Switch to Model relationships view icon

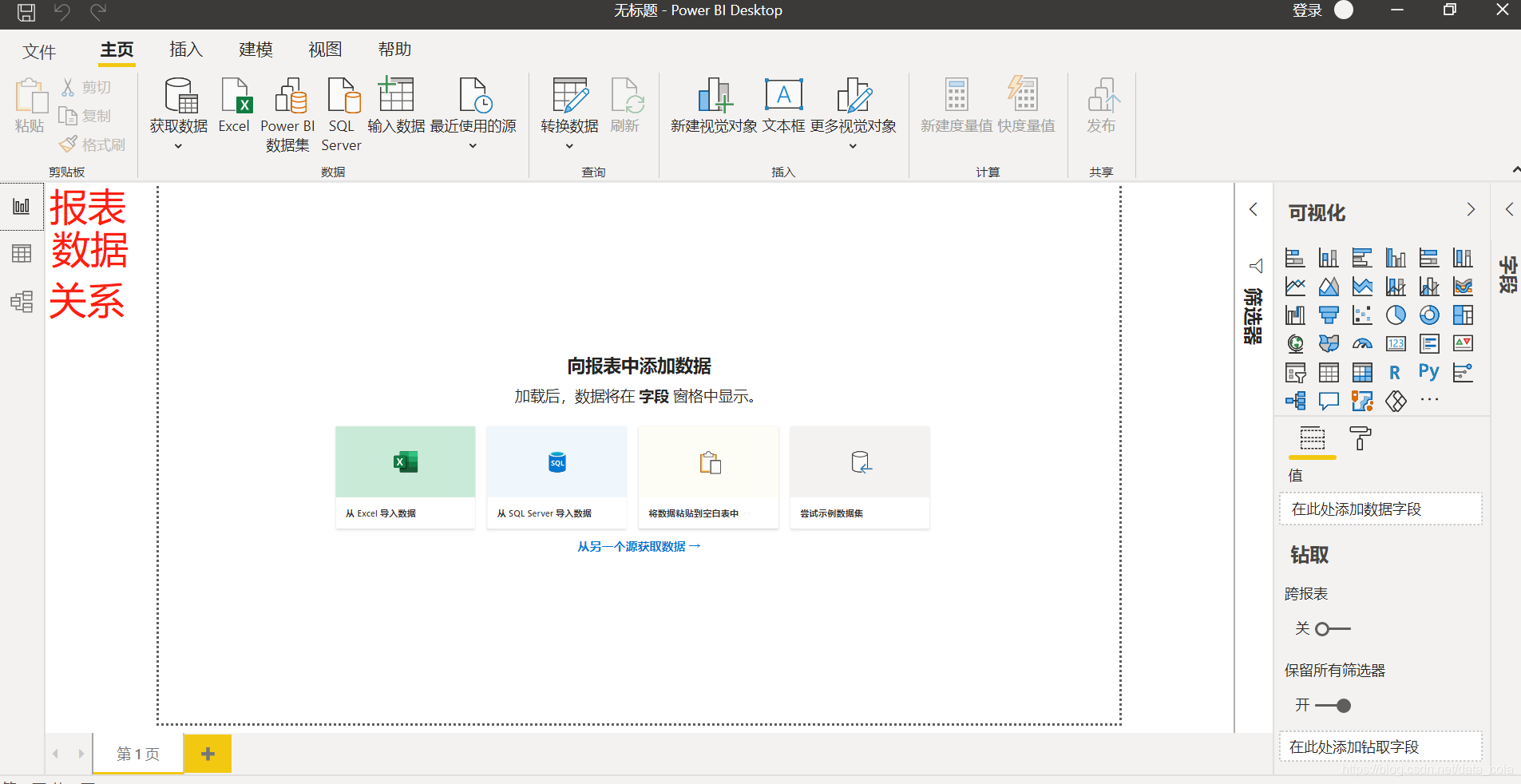click(22, 301)
